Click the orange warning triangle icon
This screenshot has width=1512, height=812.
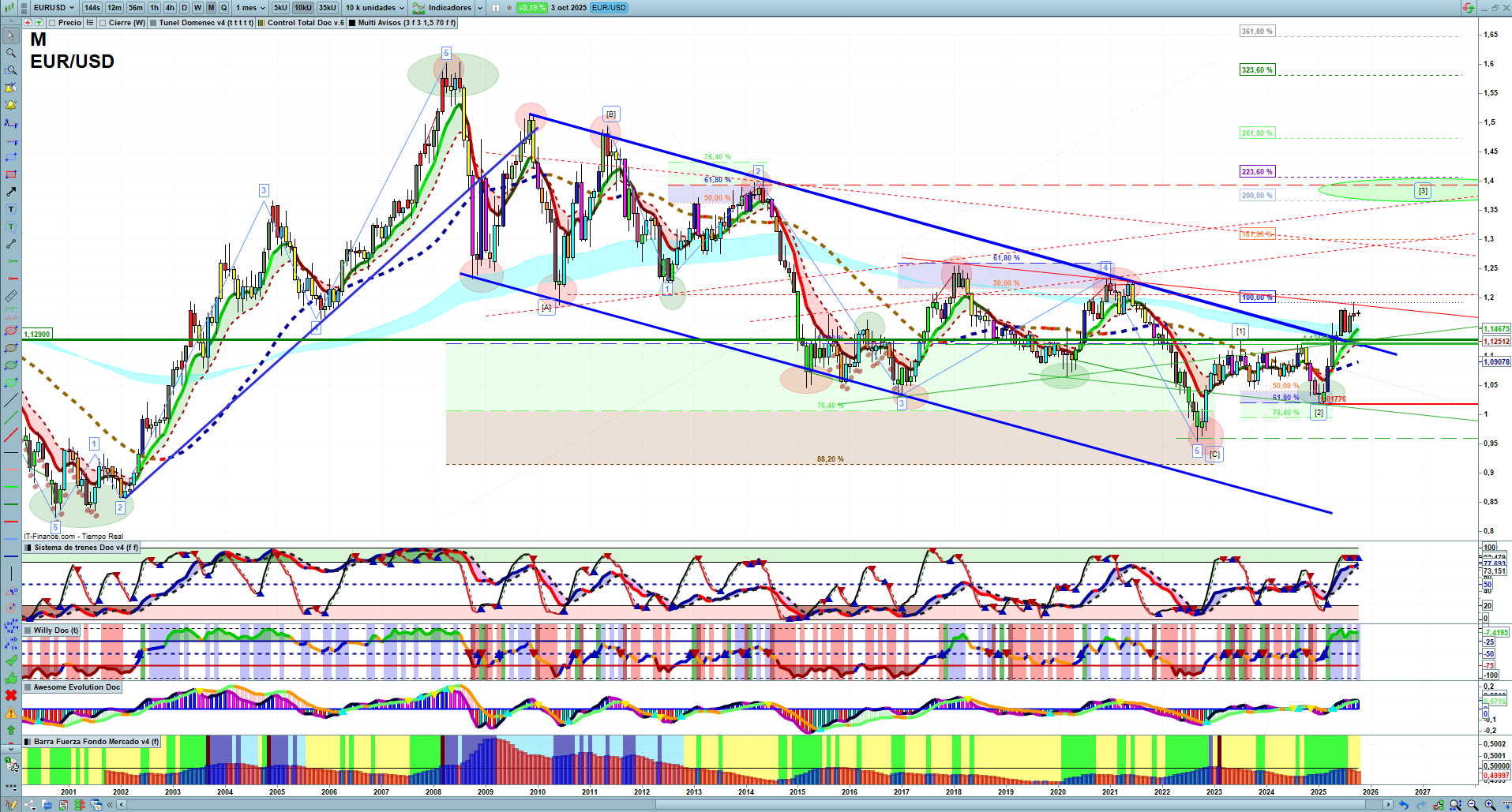coord(11,713)
